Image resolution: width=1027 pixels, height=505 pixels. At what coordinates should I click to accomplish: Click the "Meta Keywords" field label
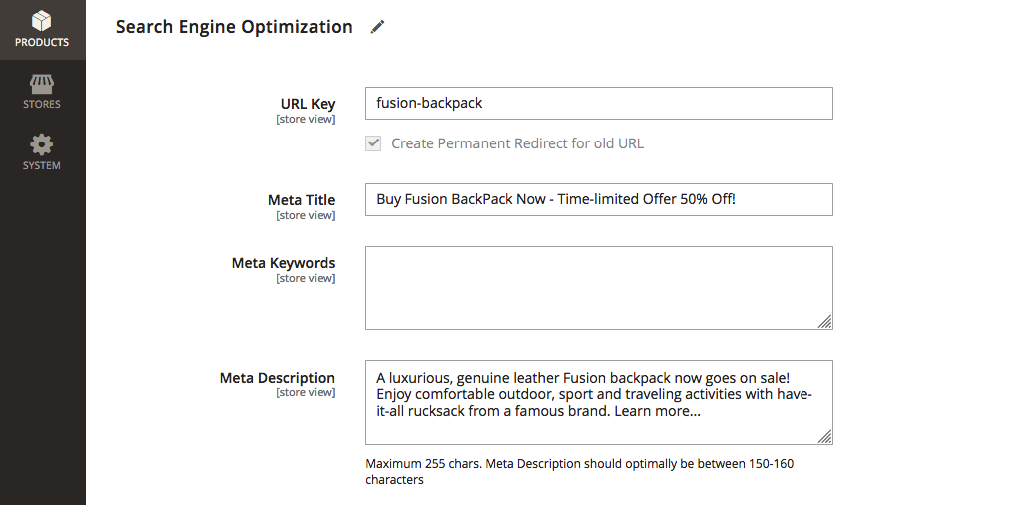coord(283,263)
